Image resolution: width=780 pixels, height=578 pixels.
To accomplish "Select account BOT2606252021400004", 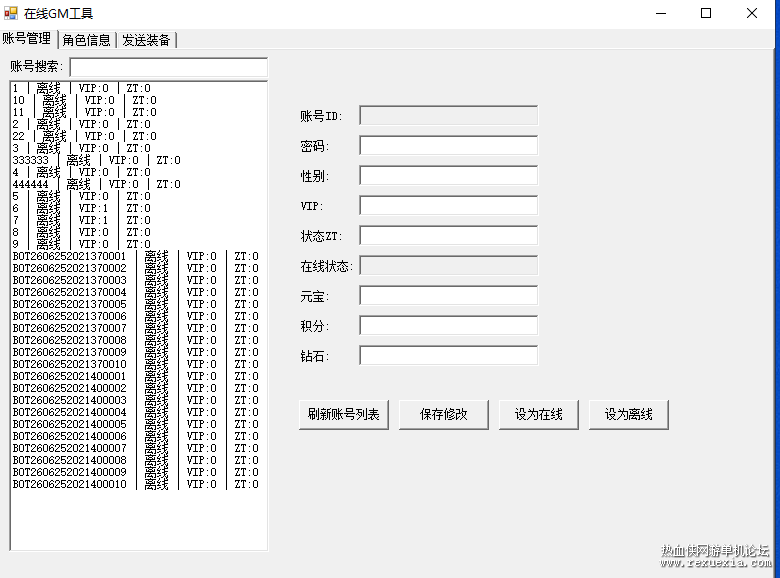I will (138, 412).
